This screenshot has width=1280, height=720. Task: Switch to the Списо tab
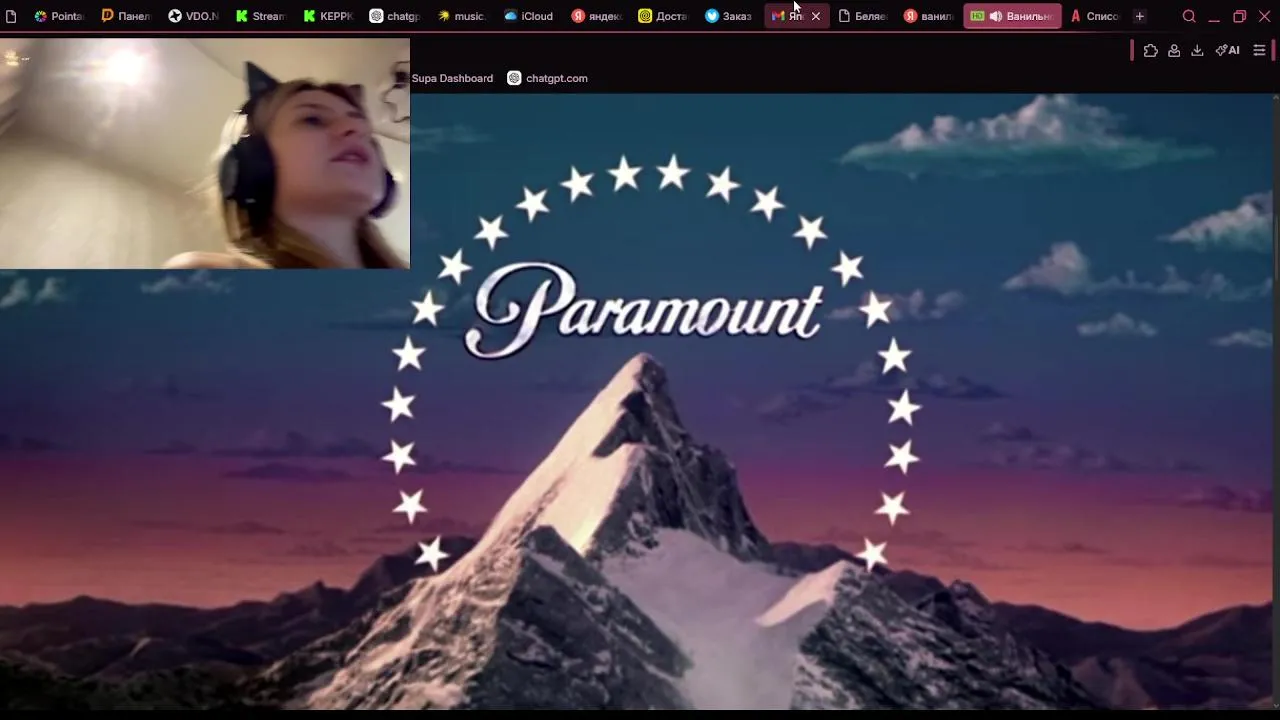[1095, 16]
